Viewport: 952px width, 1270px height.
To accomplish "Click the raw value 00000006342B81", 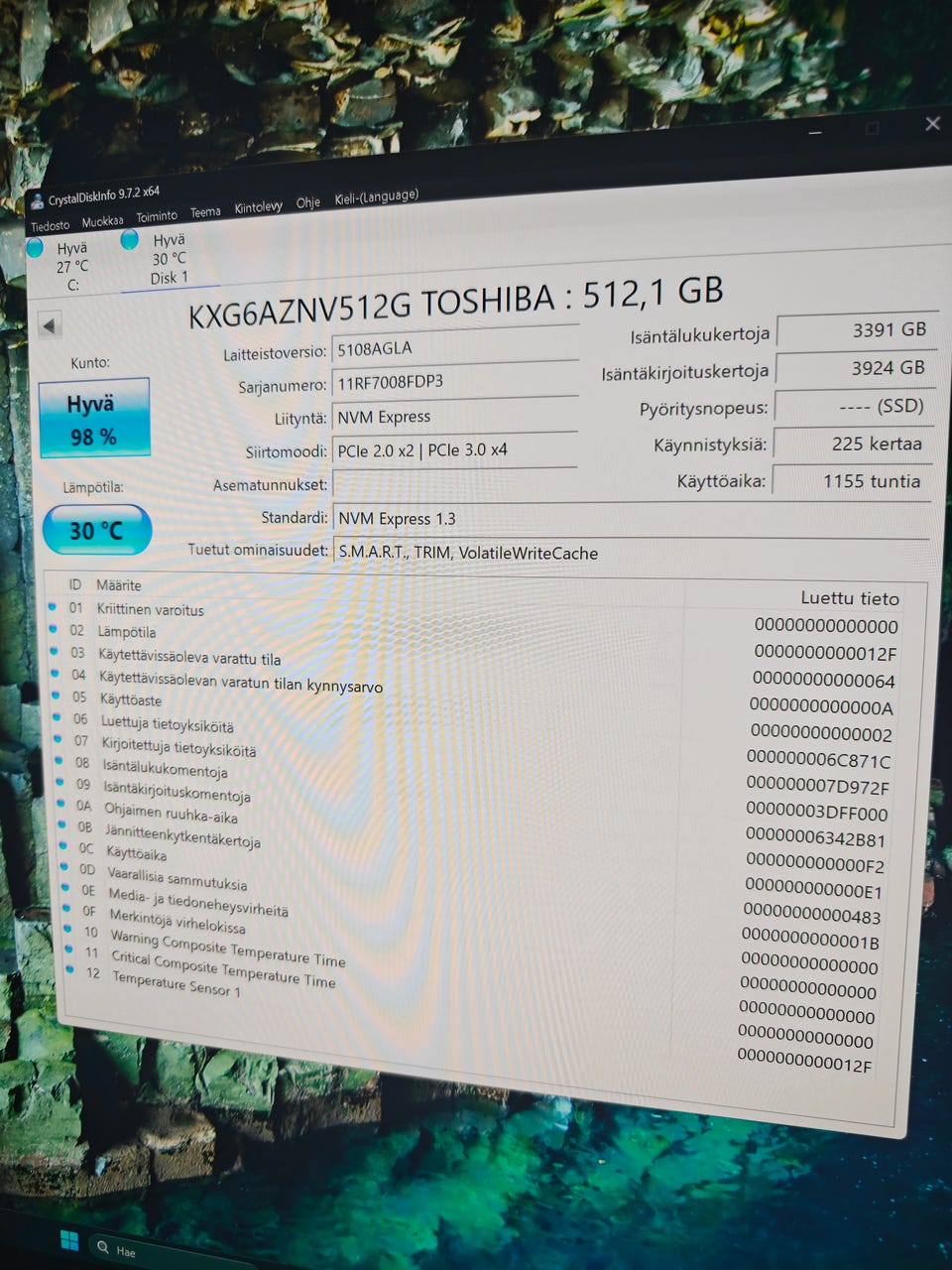I will tap(815, 838).
